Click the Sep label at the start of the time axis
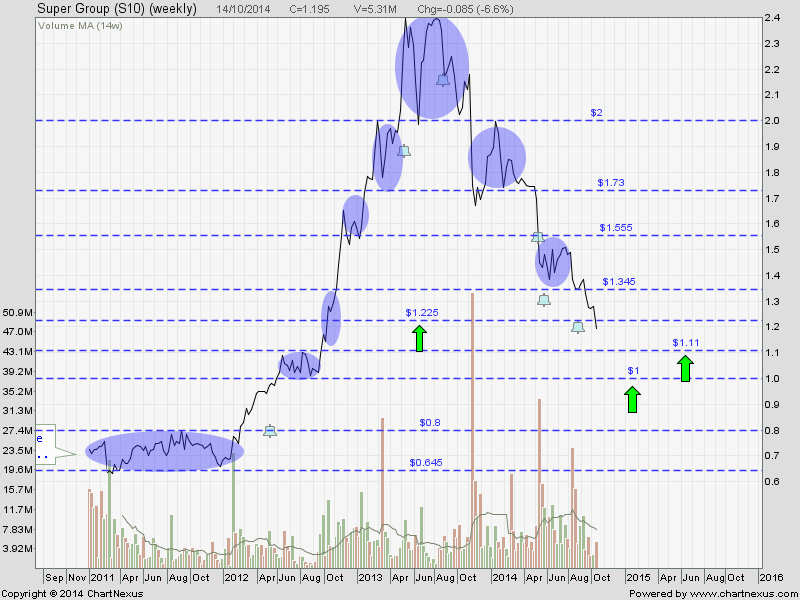800x600 pixels. [x=54, y=578]
